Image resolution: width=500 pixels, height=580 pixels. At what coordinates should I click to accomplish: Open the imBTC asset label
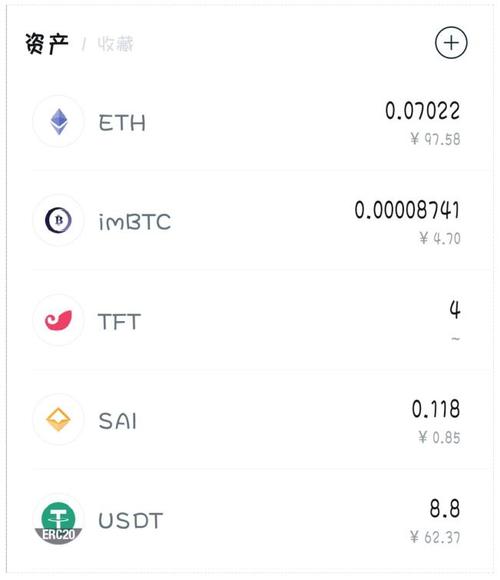point(135,222)
